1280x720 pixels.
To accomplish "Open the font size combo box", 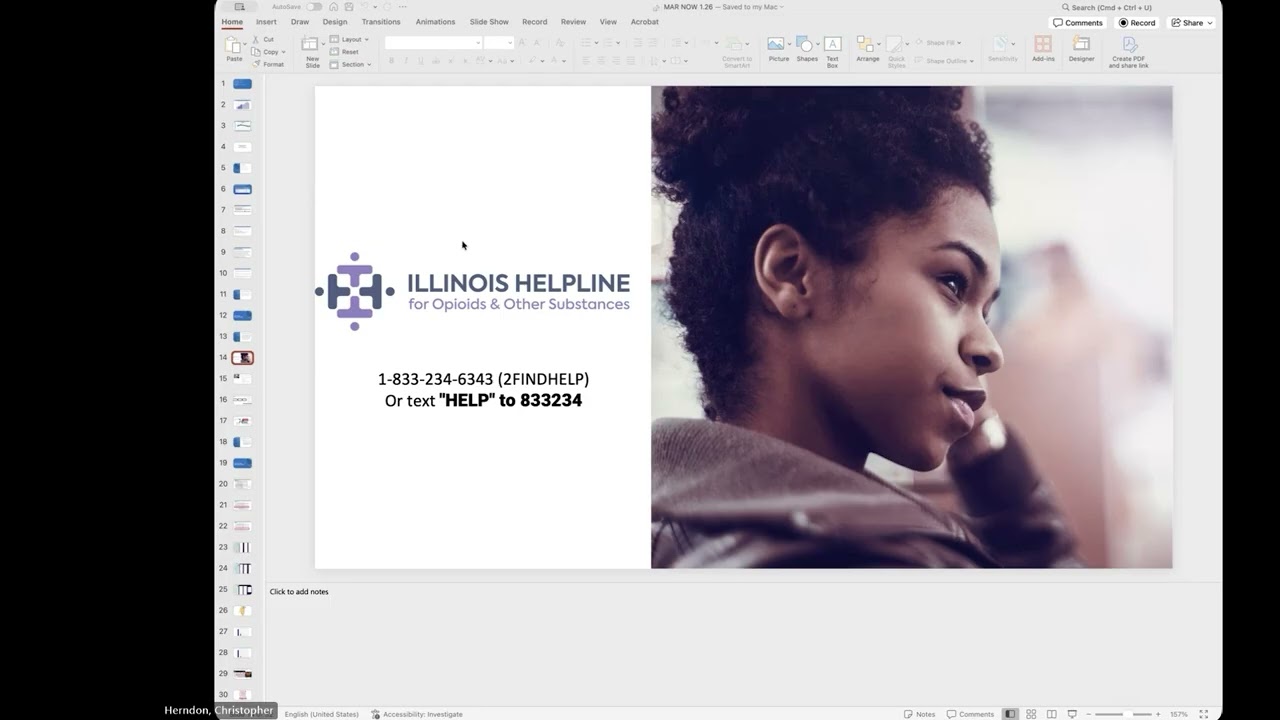I will [499, 43].
